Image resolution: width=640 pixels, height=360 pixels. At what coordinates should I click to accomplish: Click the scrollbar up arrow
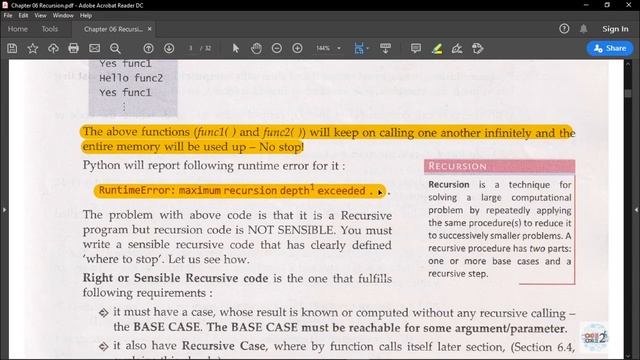(628, 64)
